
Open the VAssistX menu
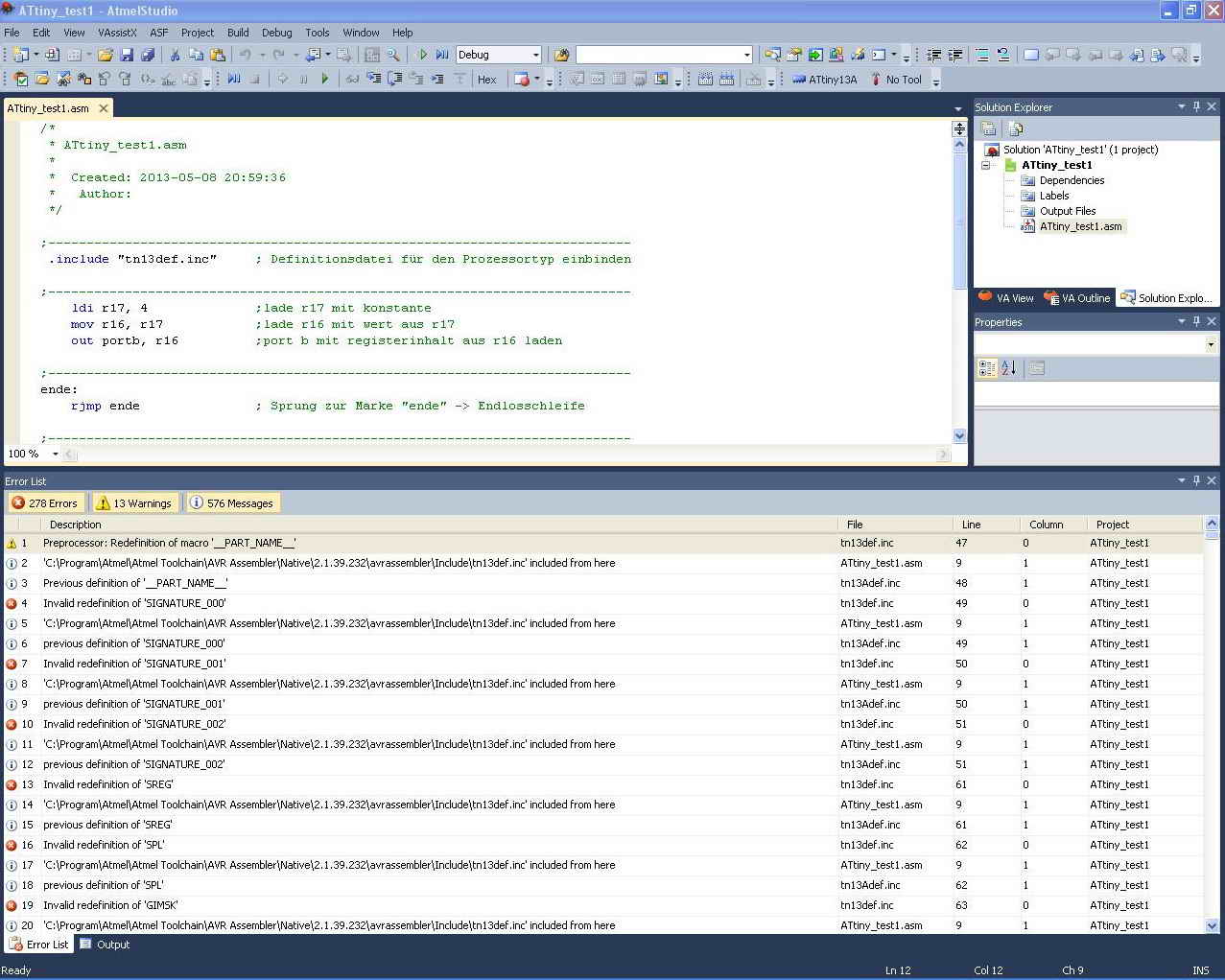click(117, 33)
